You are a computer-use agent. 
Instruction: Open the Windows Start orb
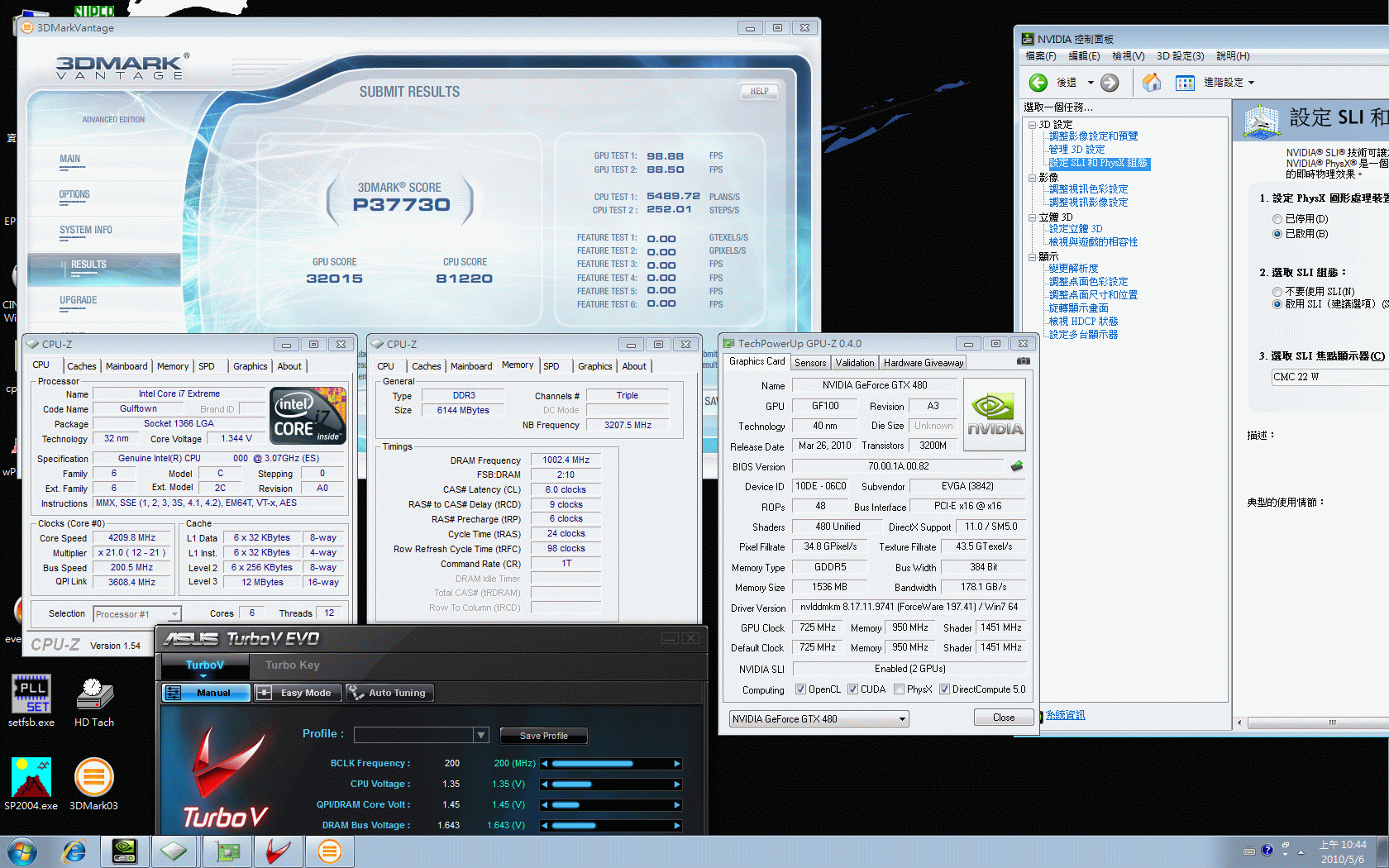tap(22, 851)
